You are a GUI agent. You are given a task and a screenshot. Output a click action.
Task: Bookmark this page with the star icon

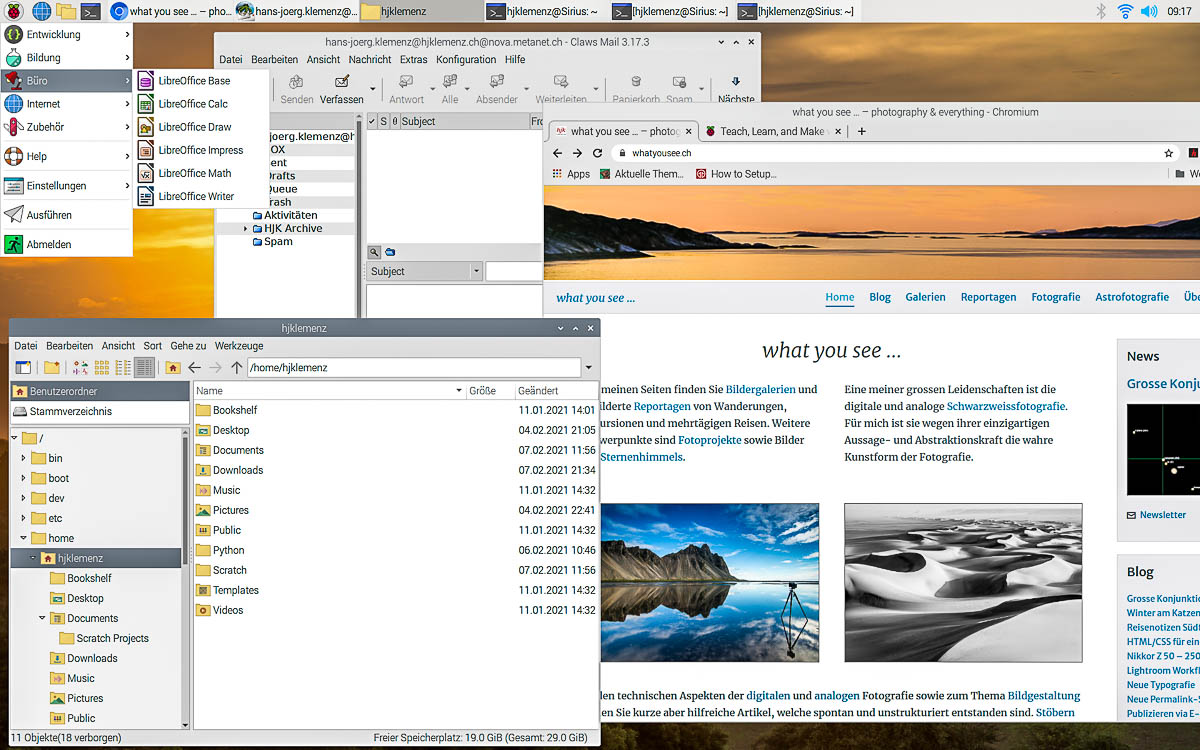pyautogui.click(x=1168, y=153)
